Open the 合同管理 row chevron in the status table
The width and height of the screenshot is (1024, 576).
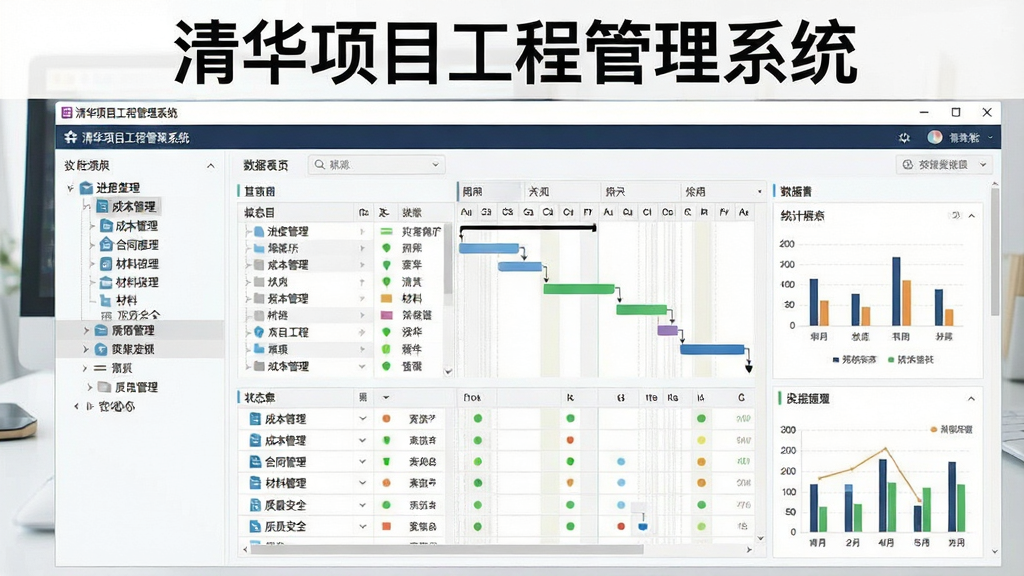362,462
